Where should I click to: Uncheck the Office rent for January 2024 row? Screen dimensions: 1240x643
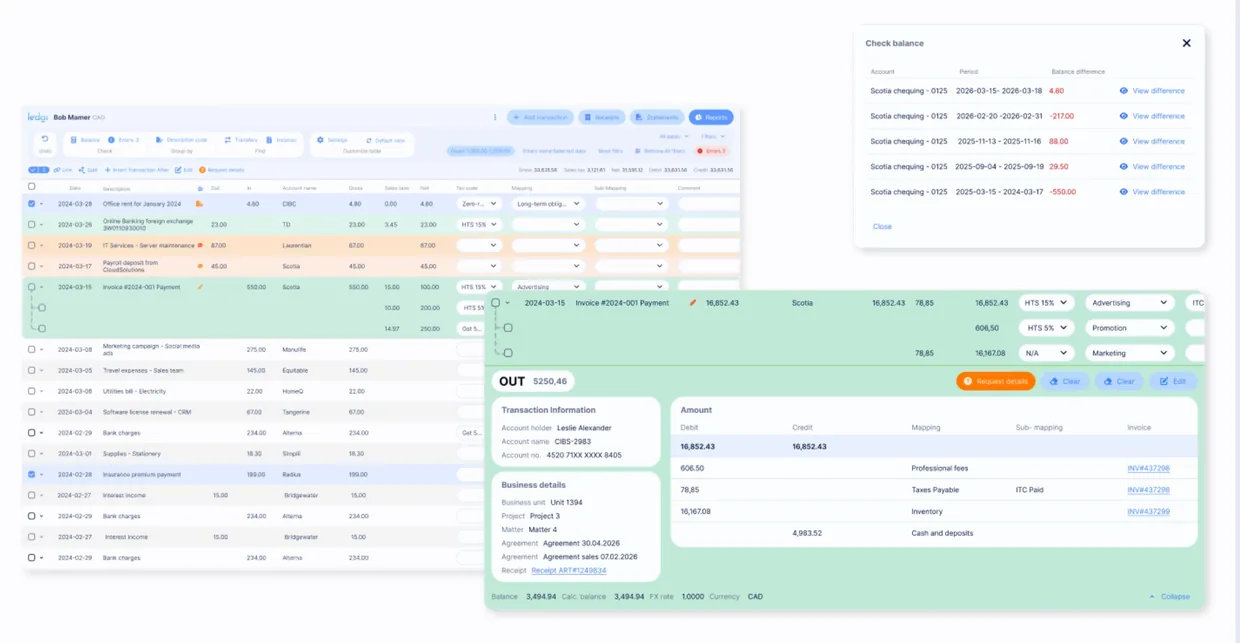[x=31, y=204]
